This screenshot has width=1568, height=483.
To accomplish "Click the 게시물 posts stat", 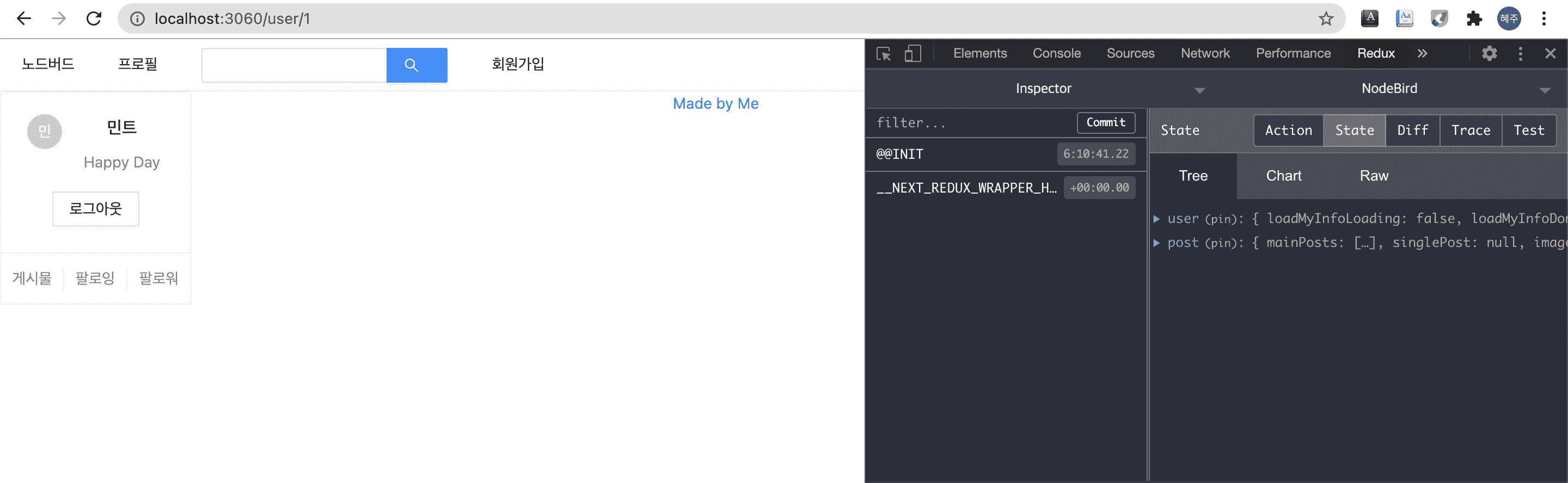I will (x=32, y=278).
